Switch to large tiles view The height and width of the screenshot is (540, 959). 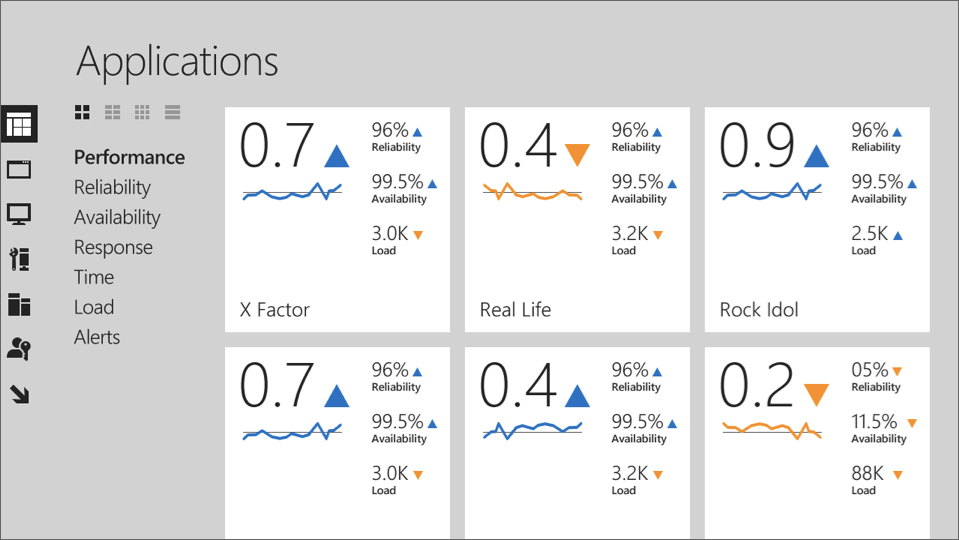[x=83, y=113]
